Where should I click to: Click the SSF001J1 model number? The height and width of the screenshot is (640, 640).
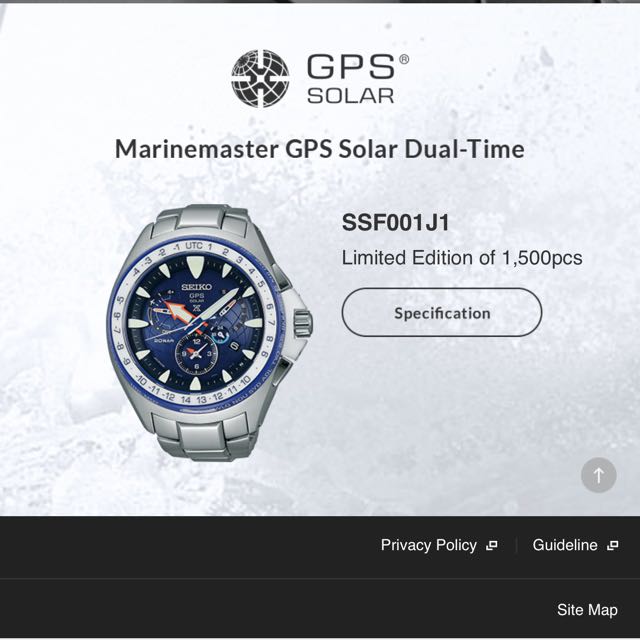395,222
